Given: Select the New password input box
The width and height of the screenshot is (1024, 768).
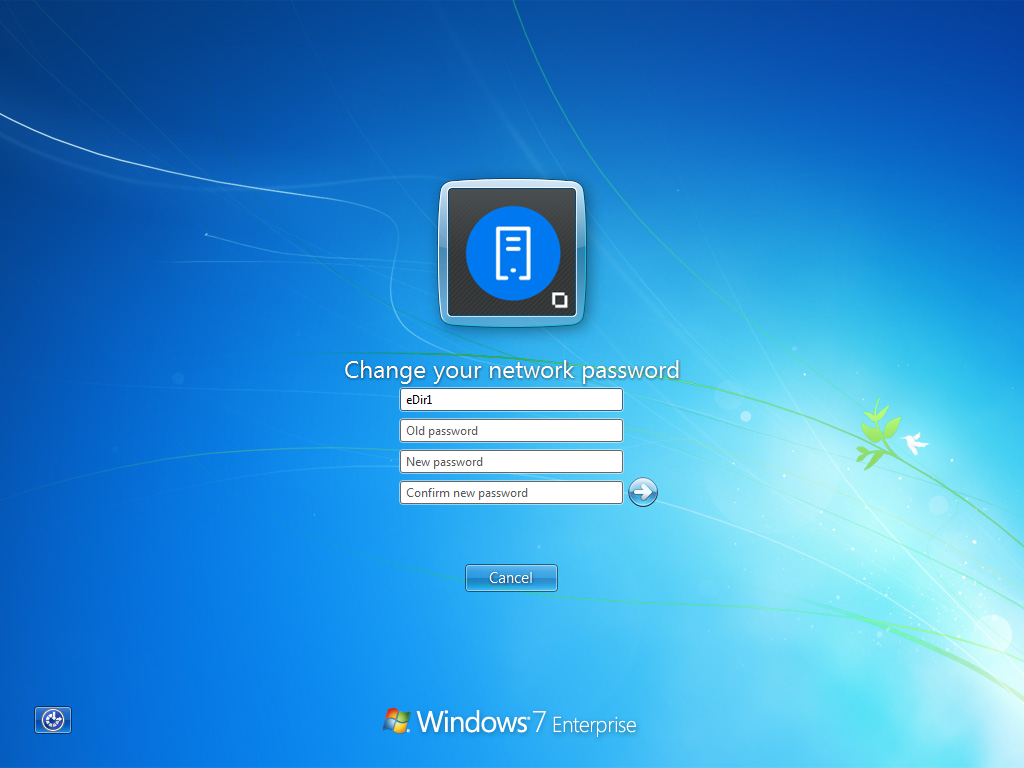Looking at the screenshot, I should [x=511, y=461].
